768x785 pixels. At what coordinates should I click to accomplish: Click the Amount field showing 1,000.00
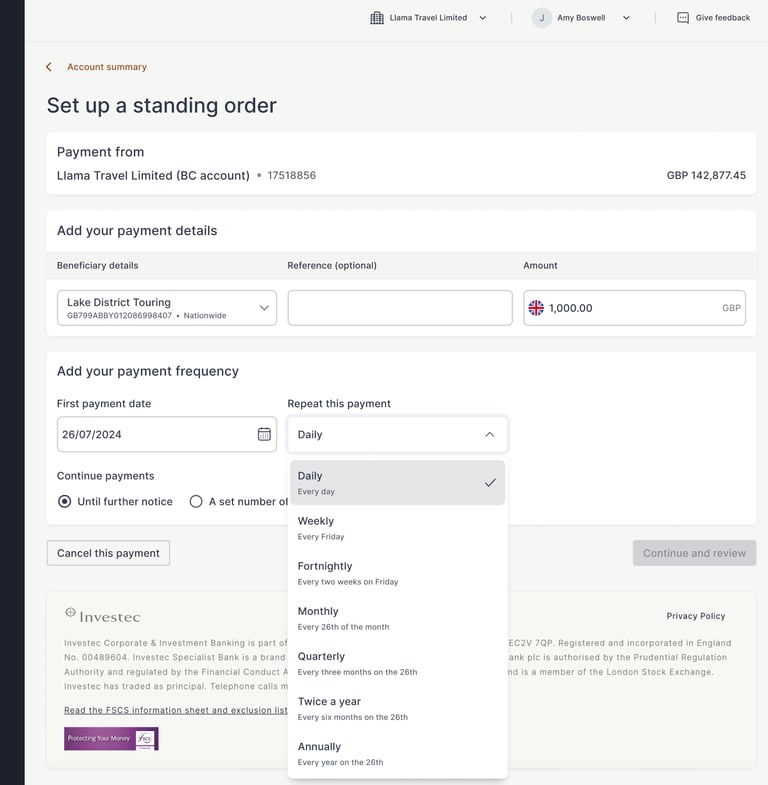click(x=632, y=308)
